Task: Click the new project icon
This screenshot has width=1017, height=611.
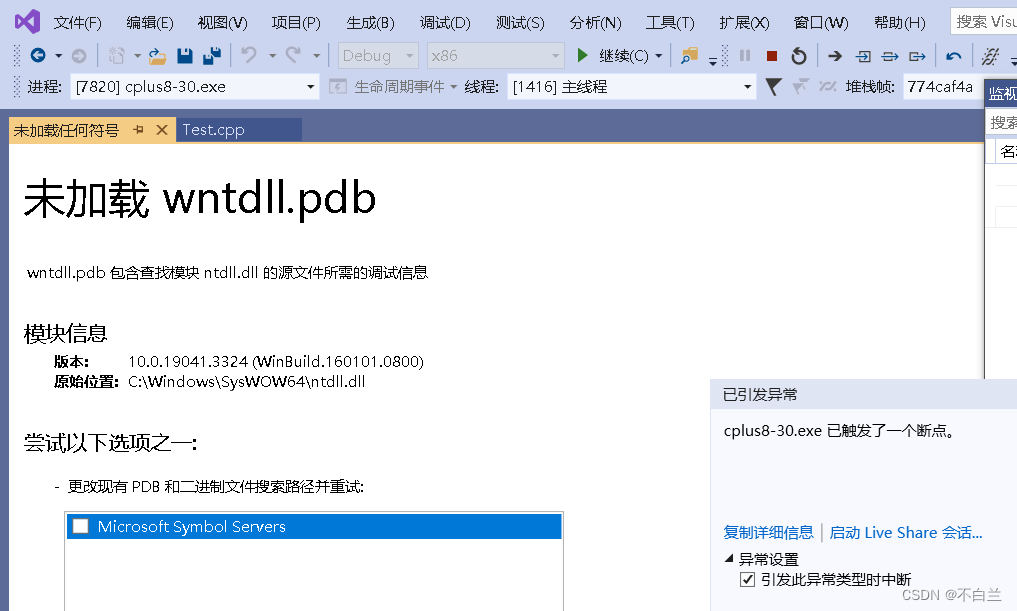Action: pos(116,56)
